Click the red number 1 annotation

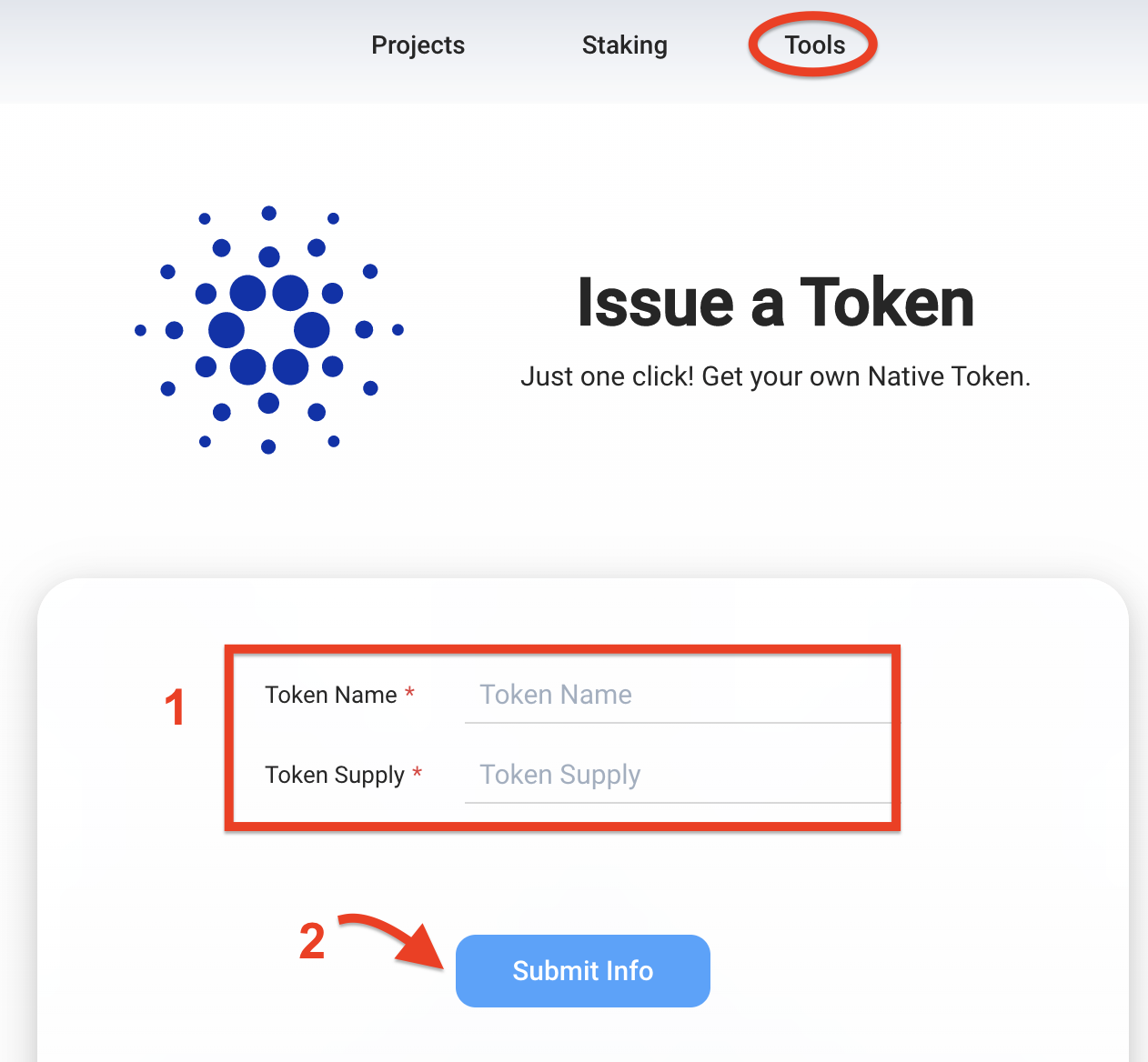coord(175,707)
